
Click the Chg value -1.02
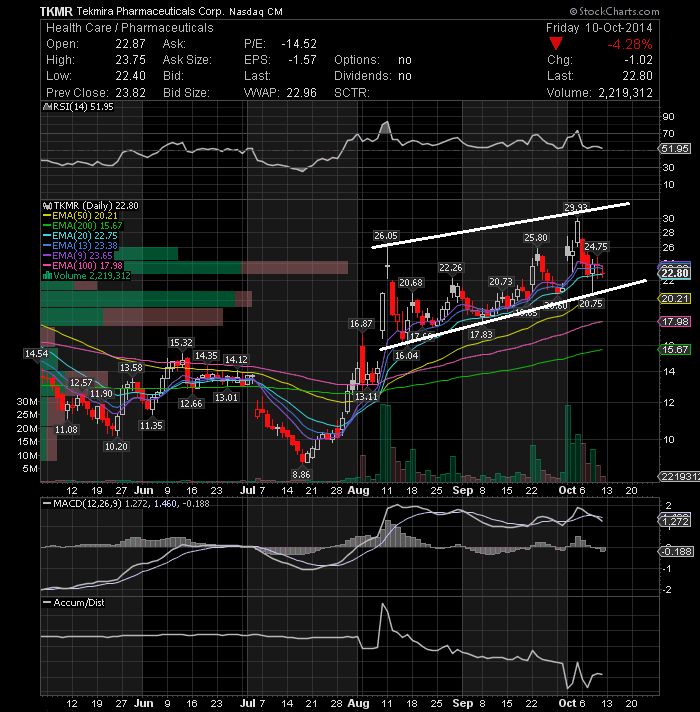click(x=638, y=60)
